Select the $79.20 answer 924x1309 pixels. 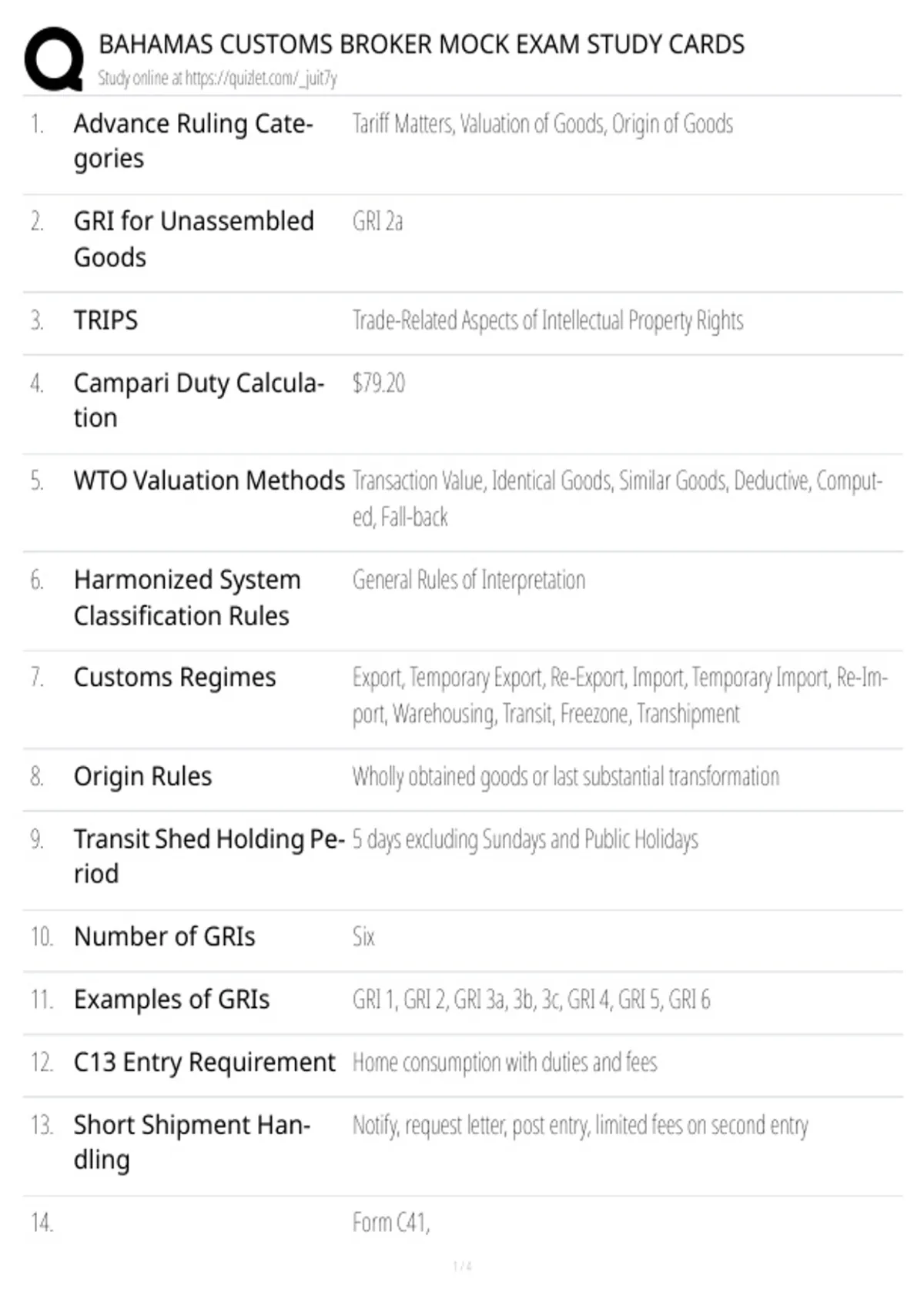point(378,383)
